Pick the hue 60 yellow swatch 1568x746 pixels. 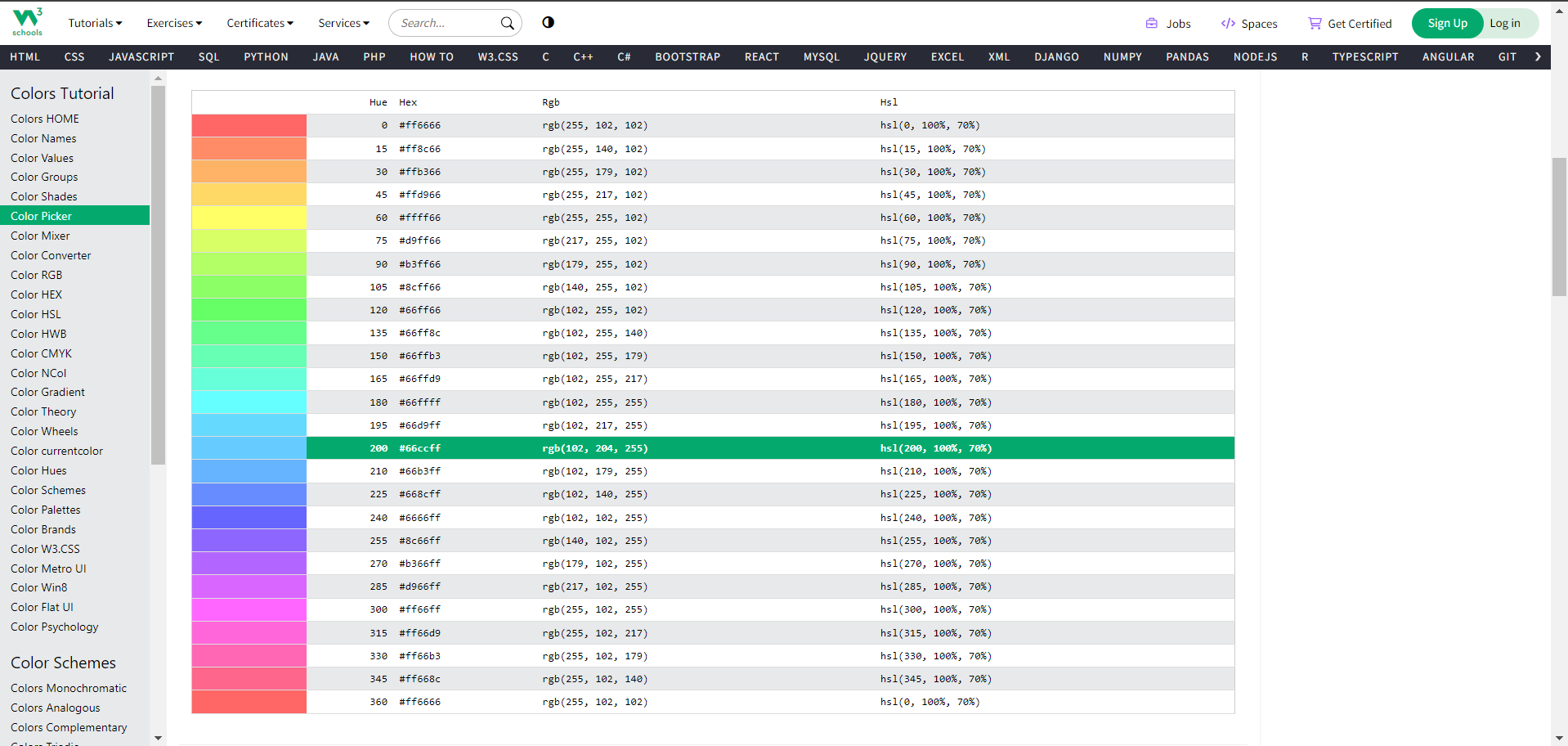point(249,218)
